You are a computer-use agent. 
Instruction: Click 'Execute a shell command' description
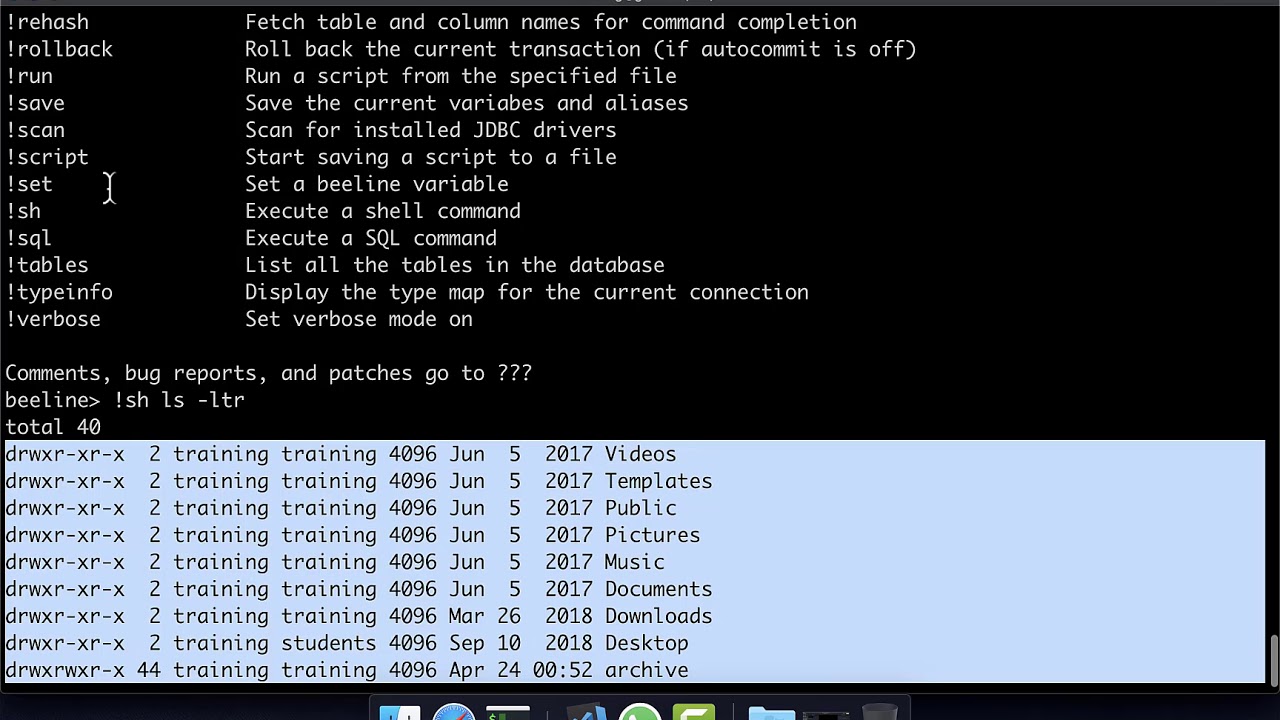pyautogui.click(x=383, y=211)
